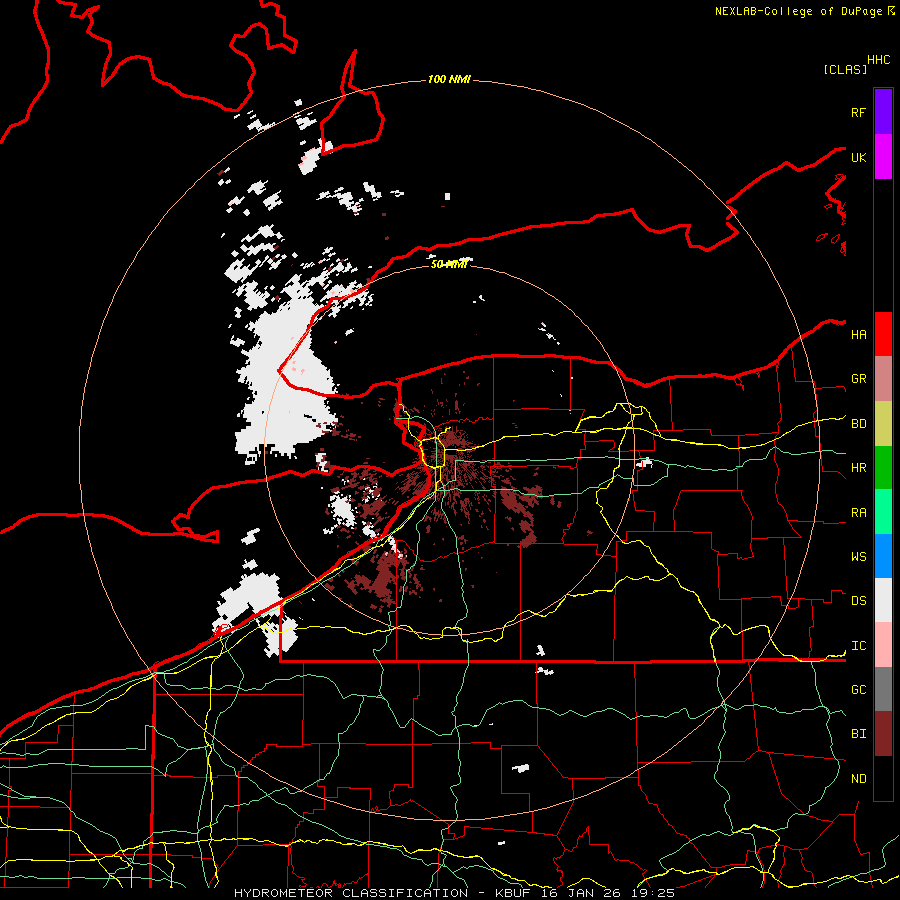Click the ND black legend swatch
Screen dimensions: 900x900
(883, 778)
